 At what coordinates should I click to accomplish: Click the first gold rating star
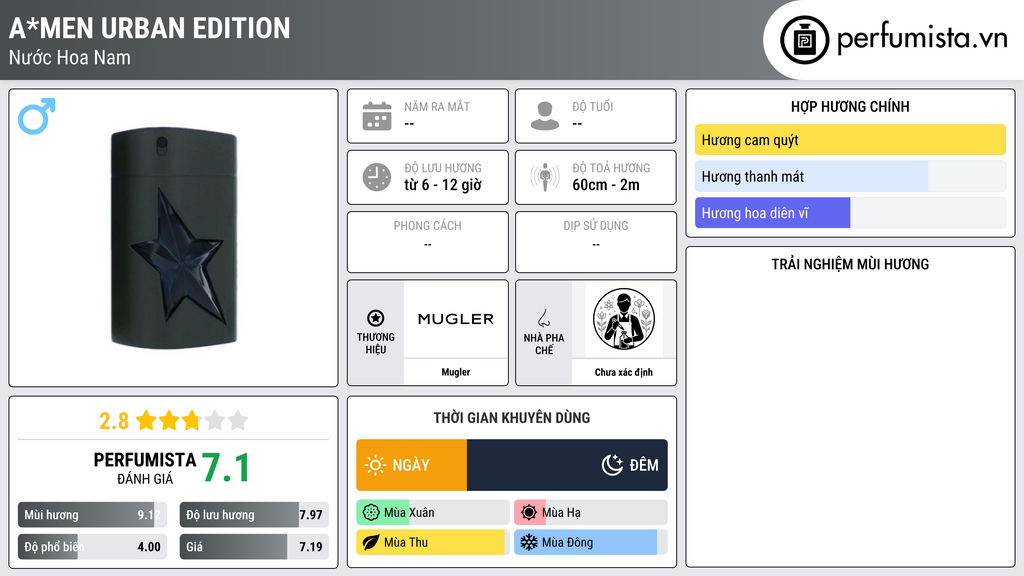pyautogui.click(x=146, y=420)
